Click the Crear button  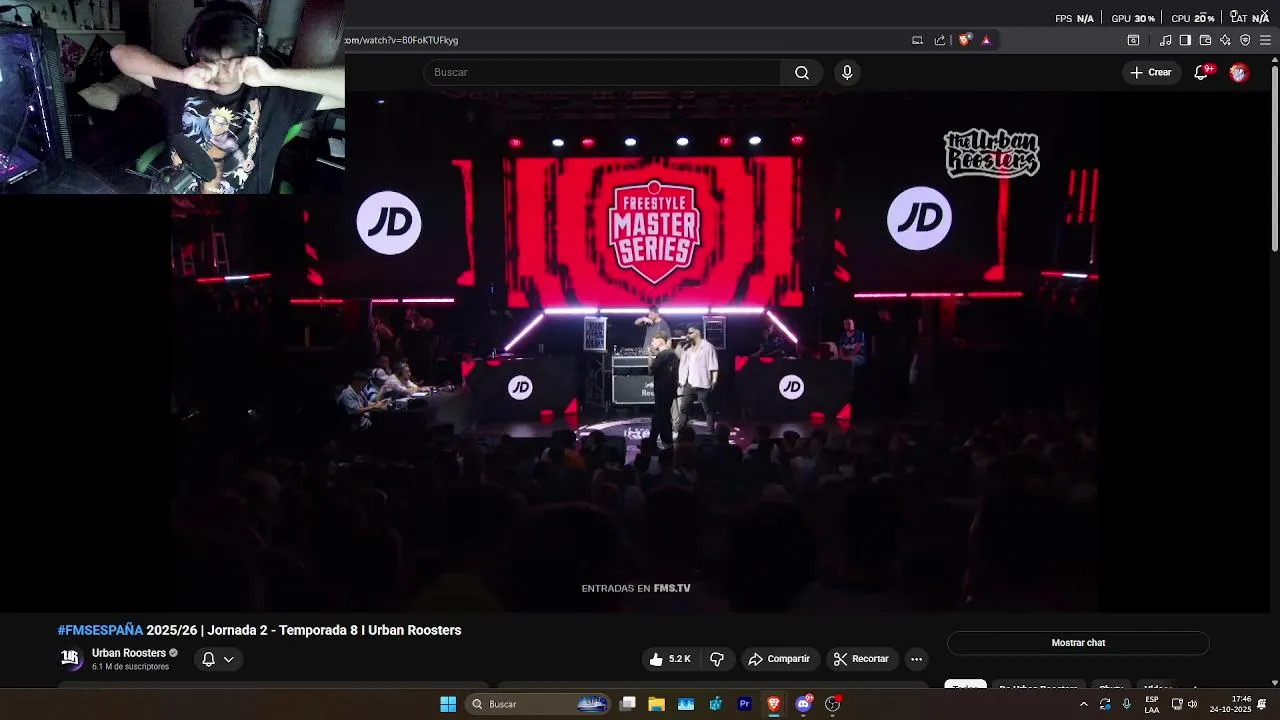point(1151,72)
